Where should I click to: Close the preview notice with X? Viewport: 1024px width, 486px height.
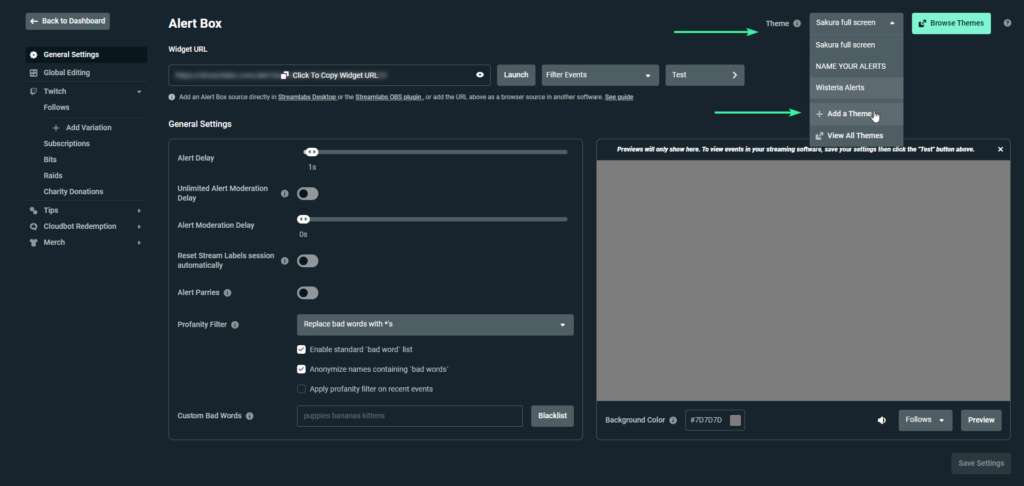(1000, 149)
